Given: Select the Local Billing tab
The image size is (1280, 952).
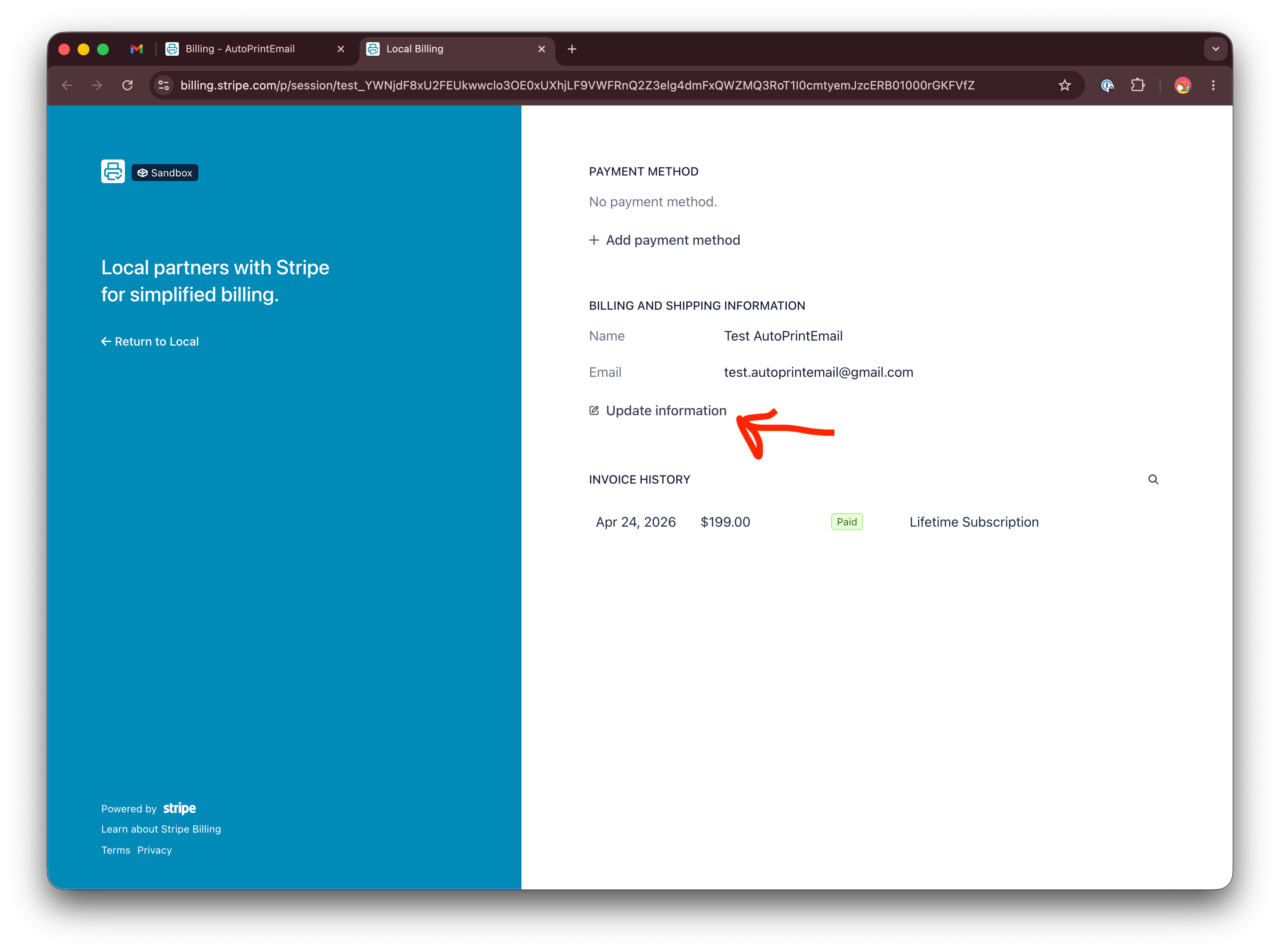Looking at the screenshot, I should pyautogui.click(x=457, y=49).
